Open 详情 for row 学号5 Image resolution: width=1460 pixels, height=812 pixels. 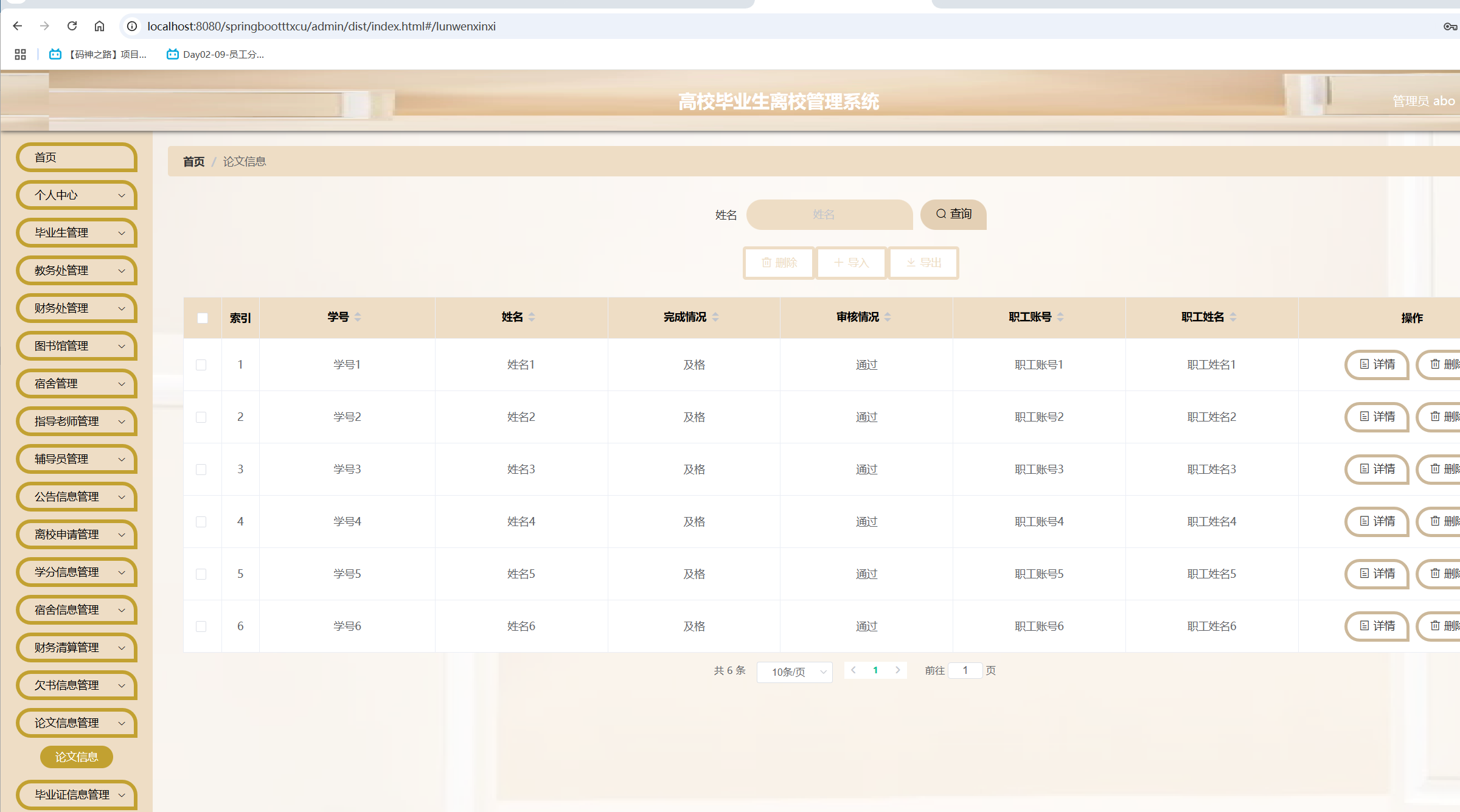pos(1377,574)
